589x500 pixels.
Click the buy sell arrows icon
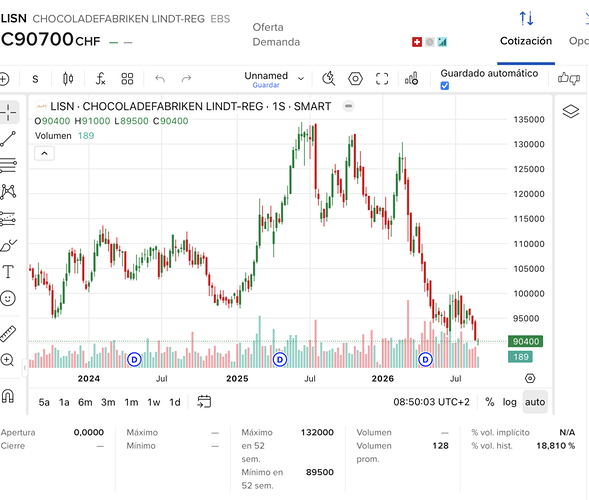526,18
